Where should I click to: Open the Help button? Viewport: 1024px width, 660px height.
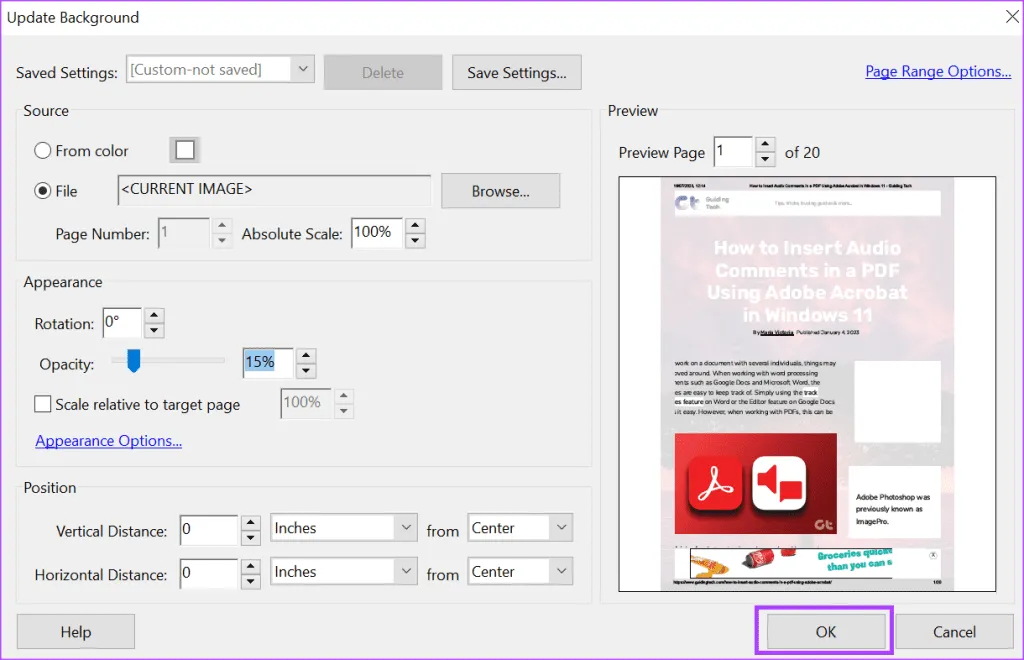click(x=76, y=632)
